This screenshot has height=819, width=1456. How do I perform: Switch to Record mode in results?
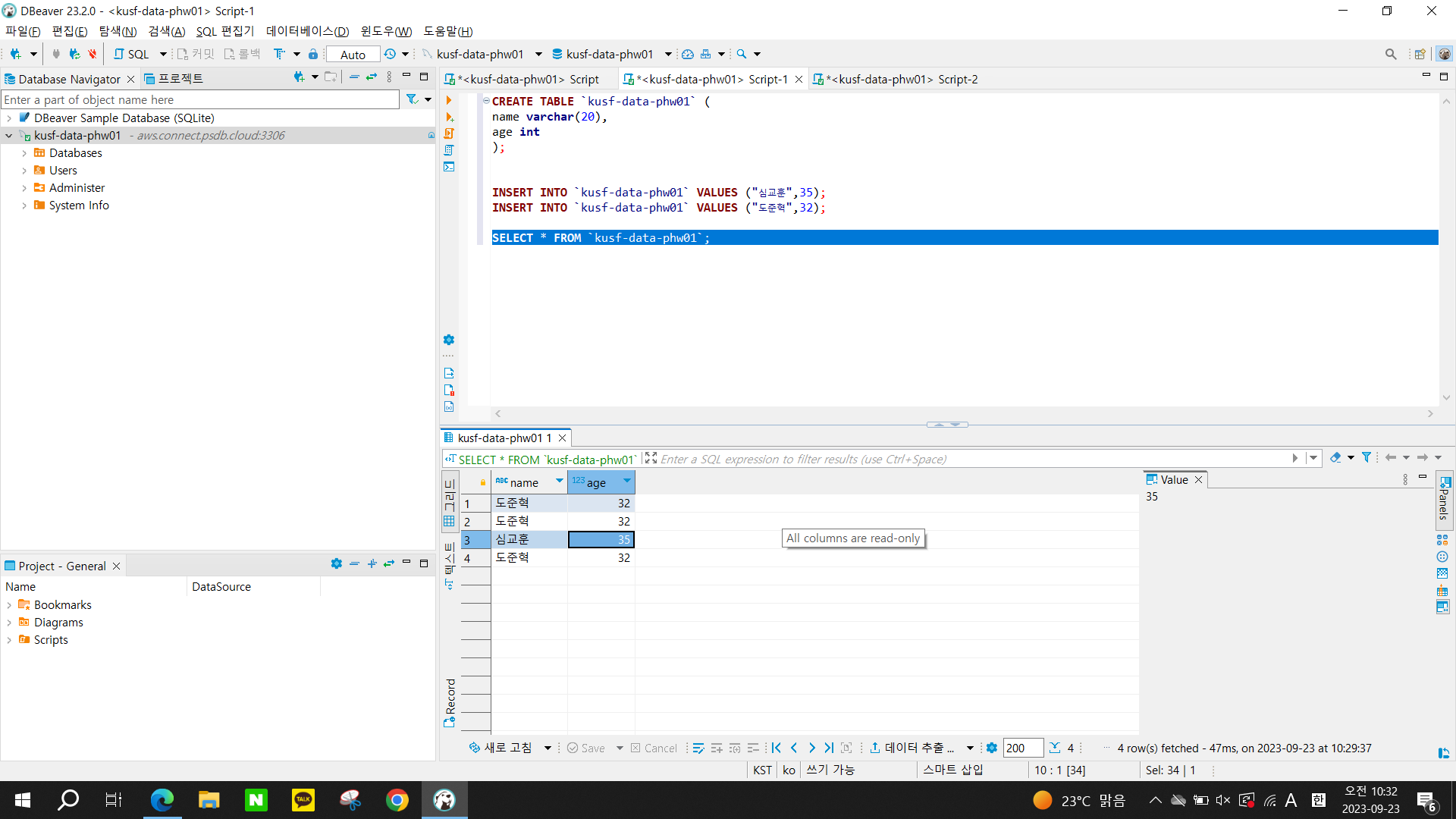450,701
